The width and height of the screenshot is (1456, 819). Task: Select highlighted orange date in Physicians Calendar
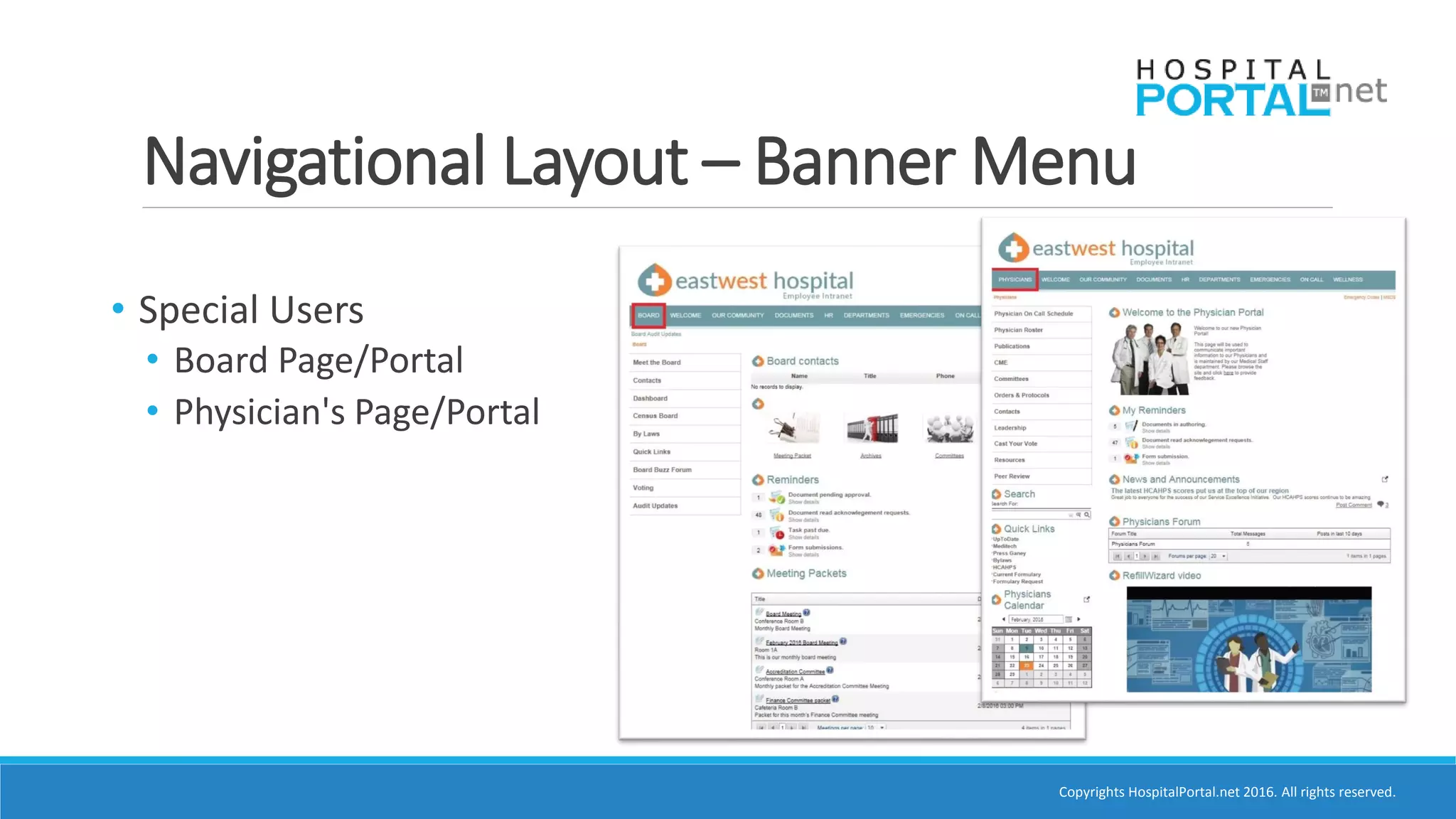tap(1027, 666)
